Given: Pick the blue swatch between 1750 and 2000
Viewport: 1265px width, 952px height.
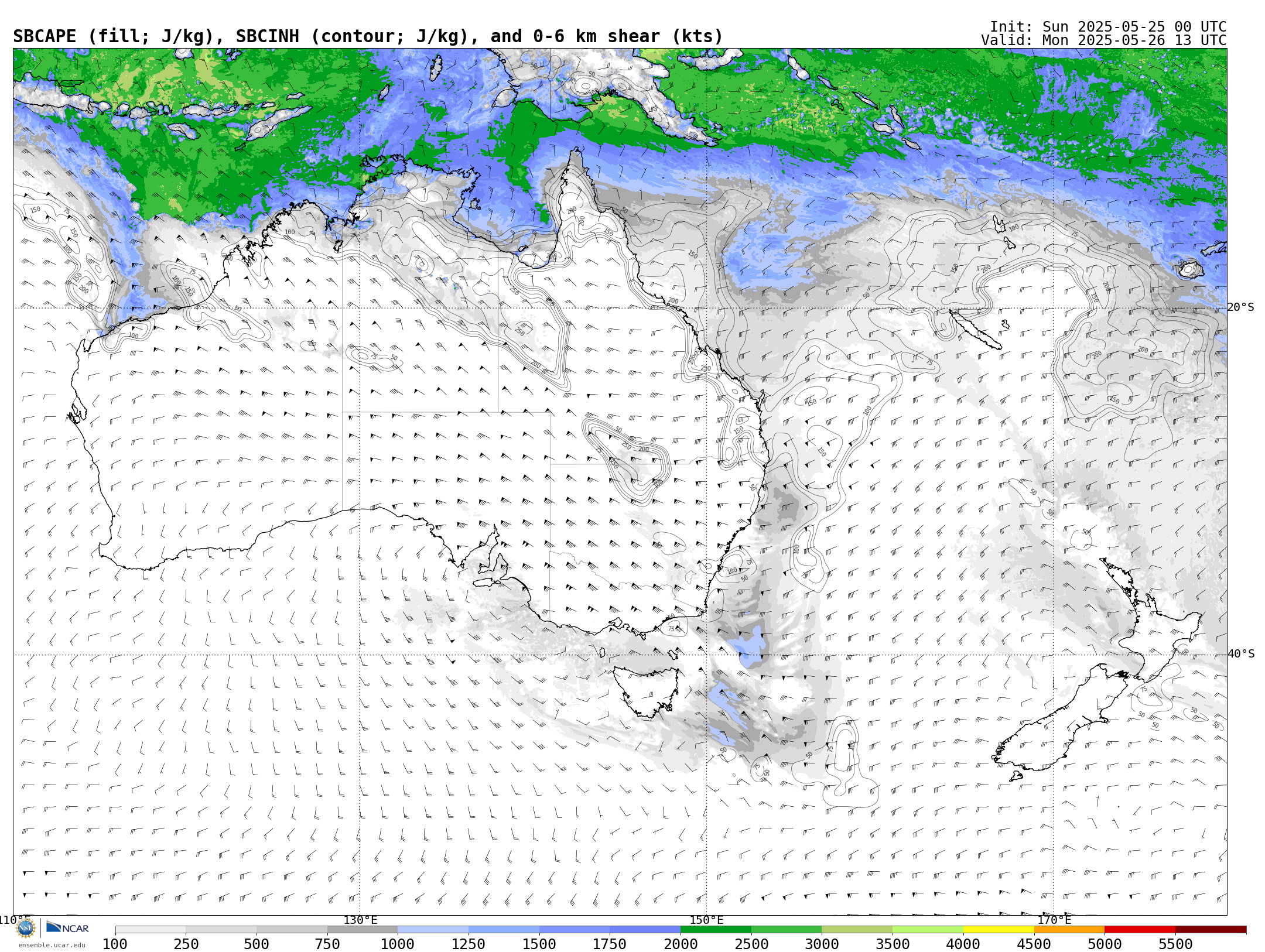Looking at the screenshot, I should point(645,930).
